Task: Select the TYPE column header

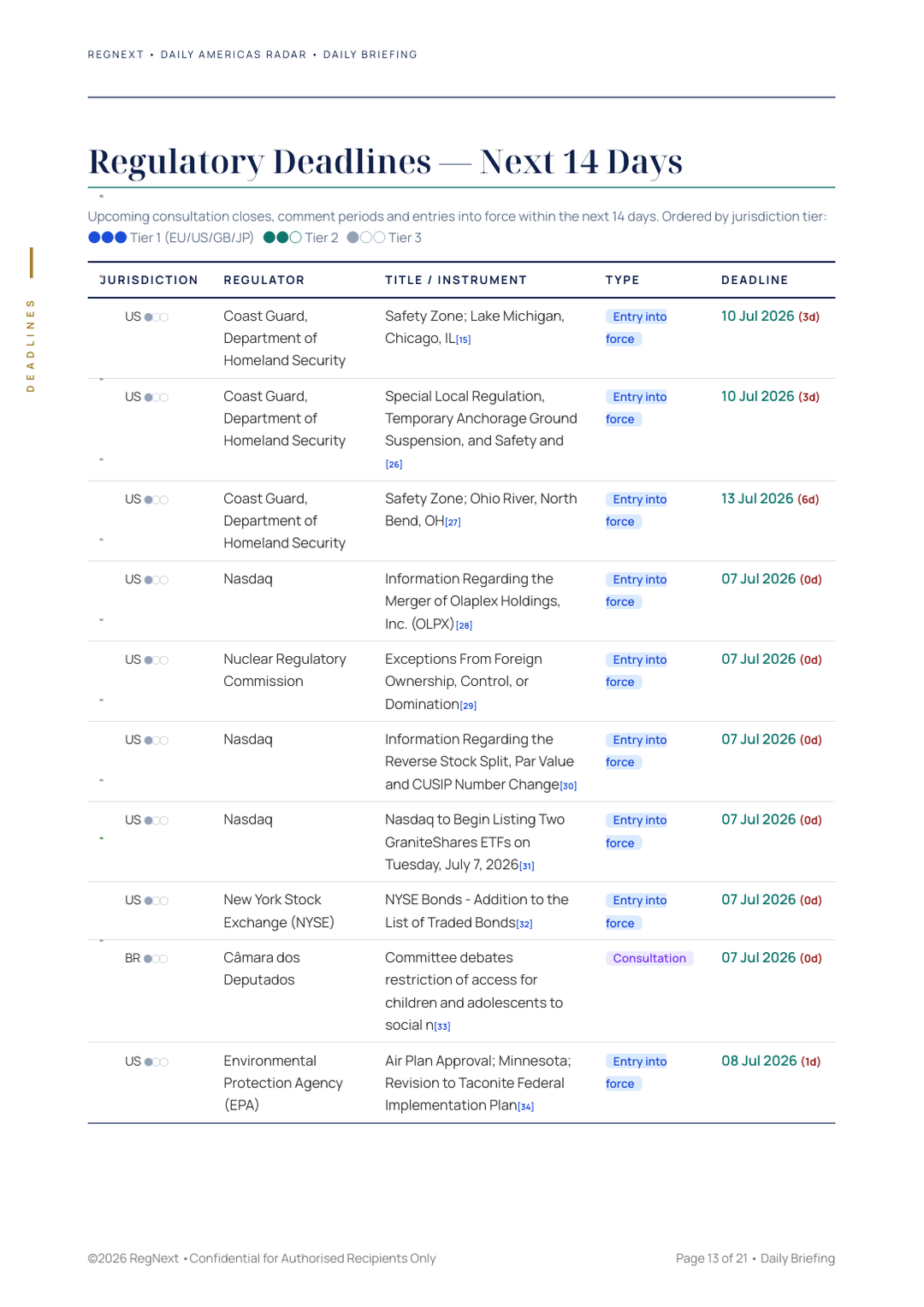Action: (623, 280)
